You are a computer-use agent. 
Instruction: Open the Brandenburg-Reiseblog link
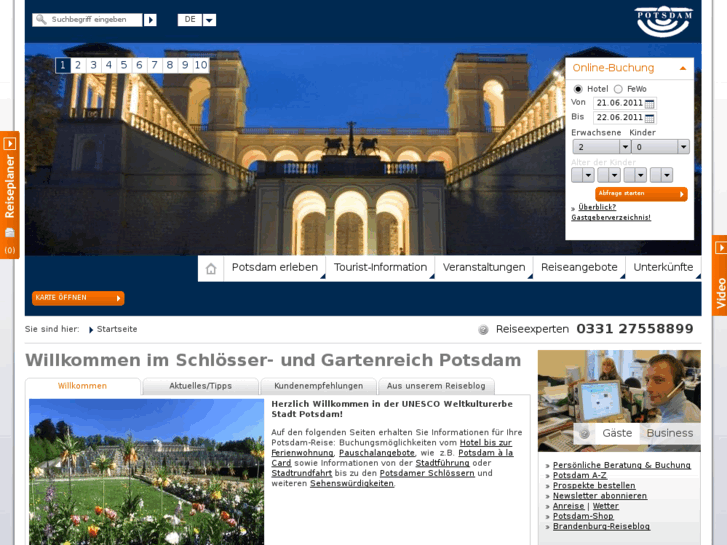coord(601,526)
